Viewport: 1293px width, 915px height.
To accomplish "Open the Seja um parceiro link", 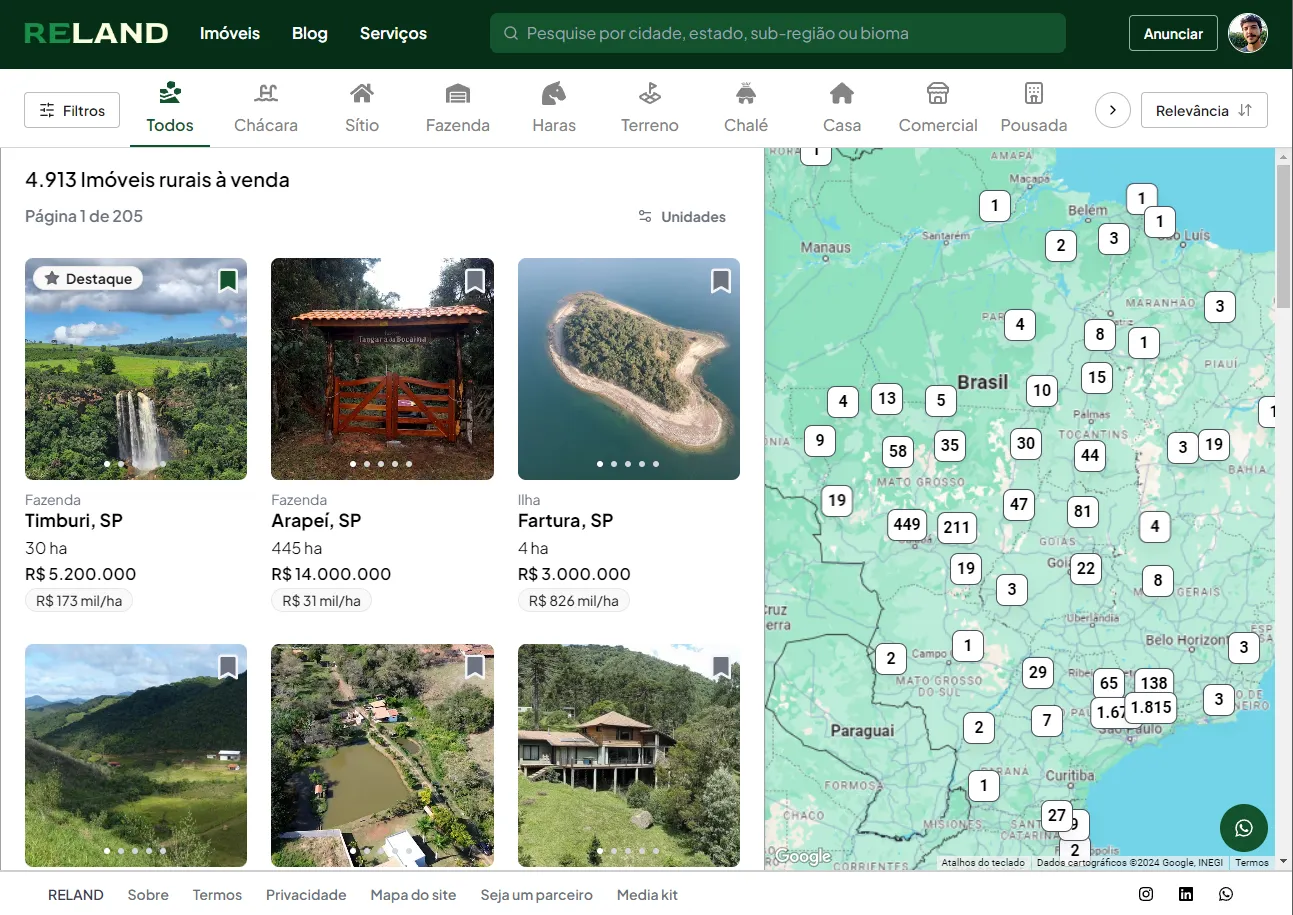I will pyautogui.click(x=536, y=895).
